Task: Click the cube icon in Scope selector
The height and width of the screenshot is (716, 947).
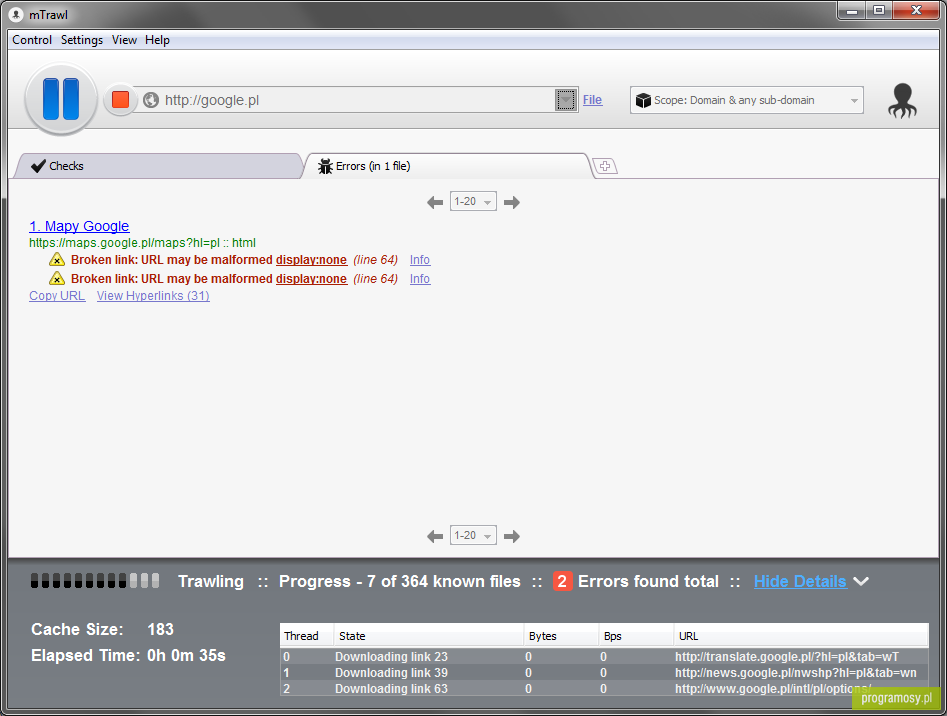Action: click(643, 100)
